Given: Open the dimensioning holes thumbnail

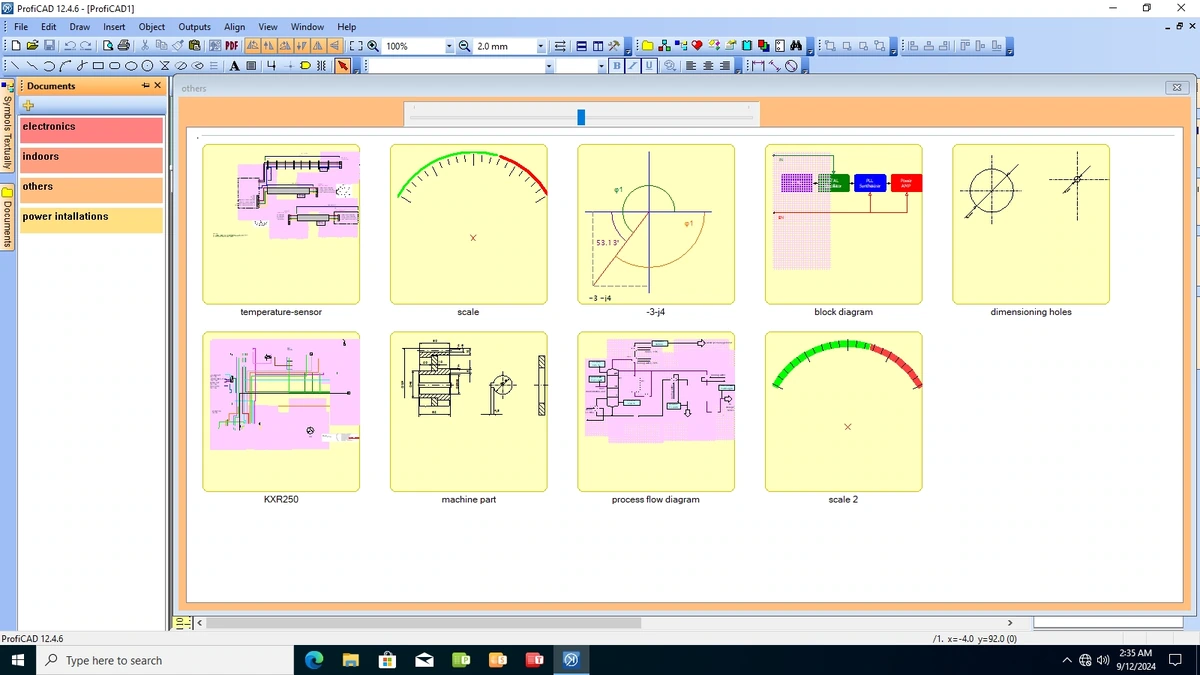Looking at the screenshot, I should [1031, 224].
